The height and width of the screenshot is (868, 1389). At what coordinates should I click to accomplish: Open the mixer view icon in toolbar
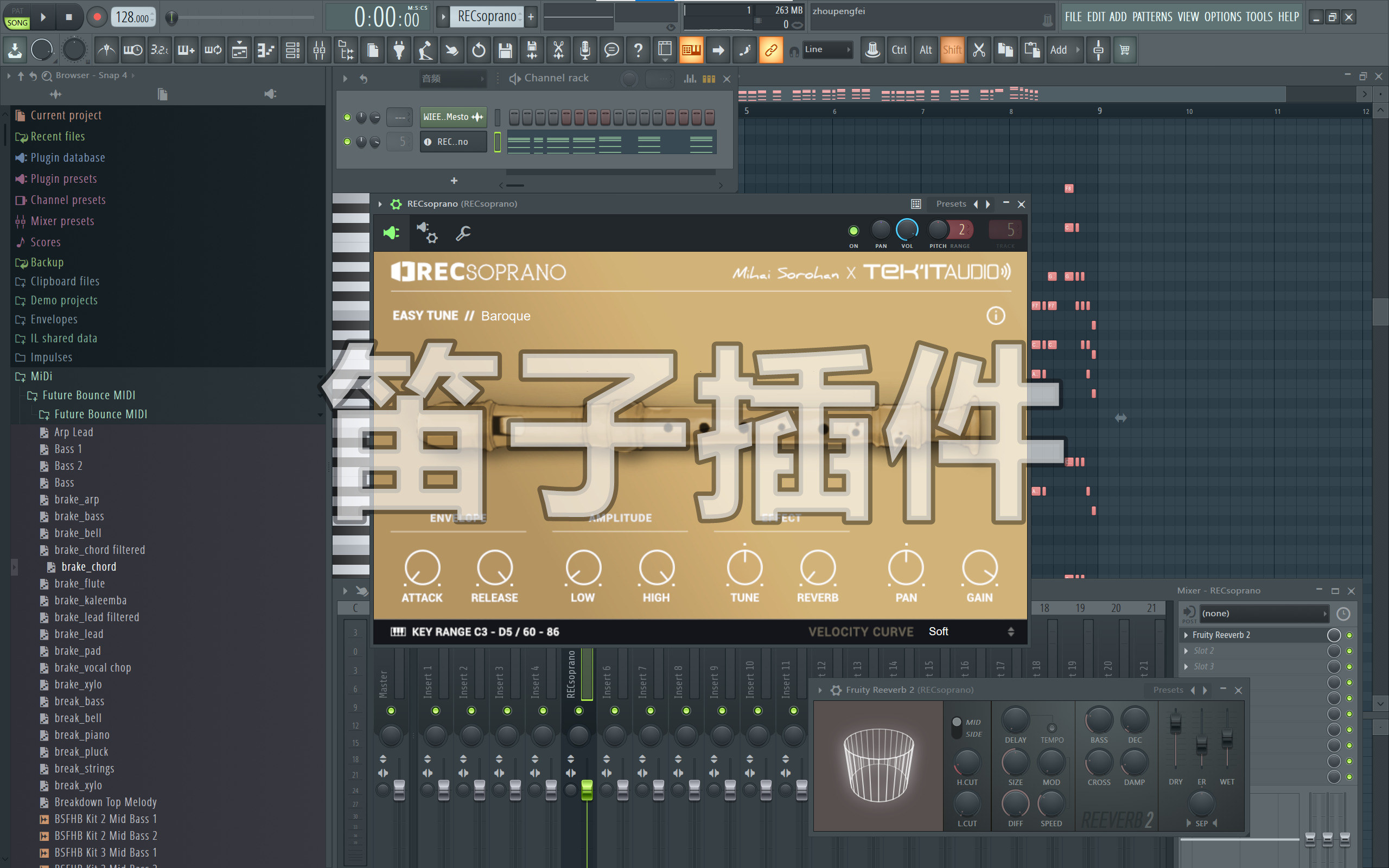(x=319, y=50)
